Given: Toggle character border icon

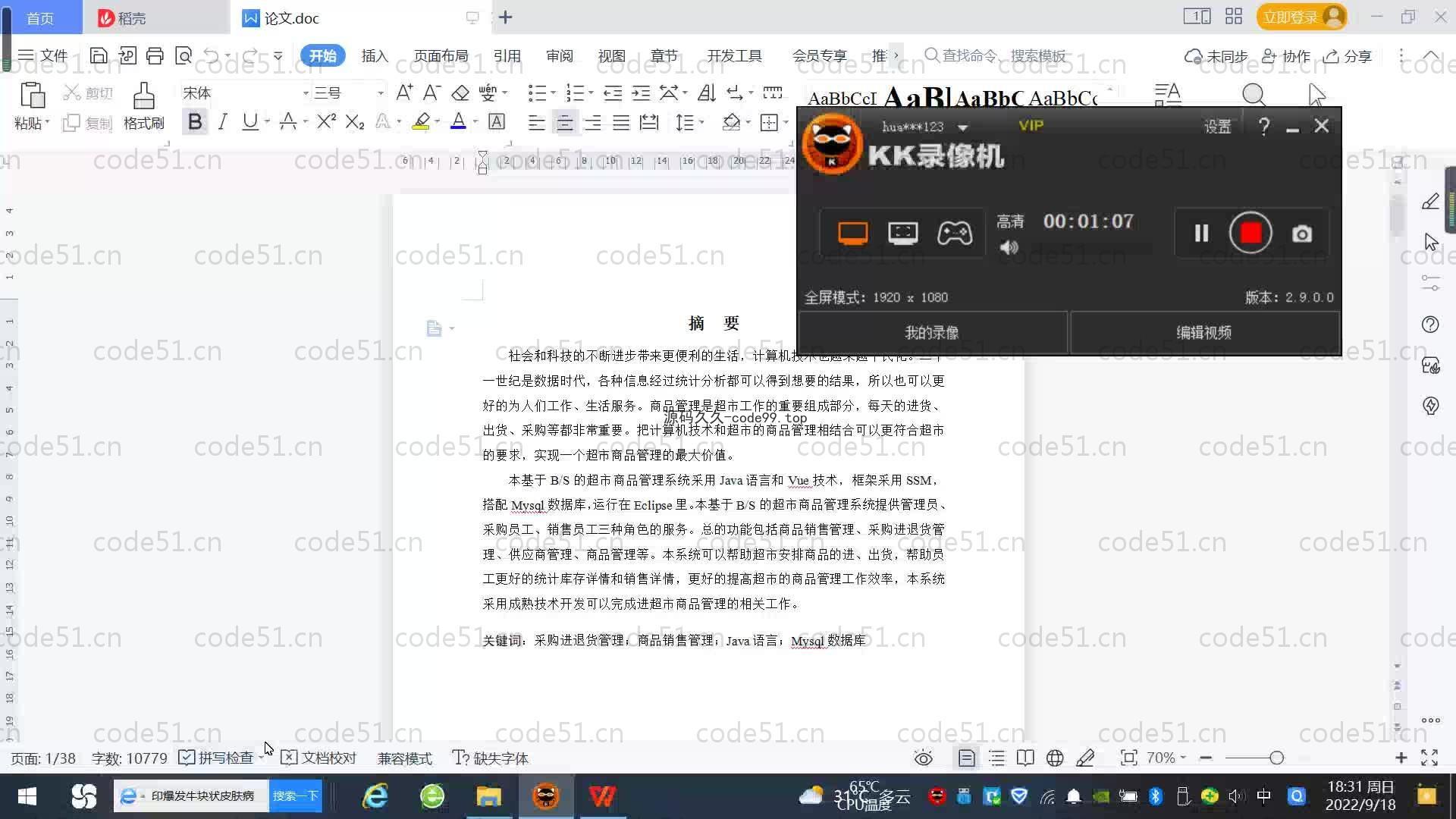Looking at the screenshot, I should coord(497,122).
